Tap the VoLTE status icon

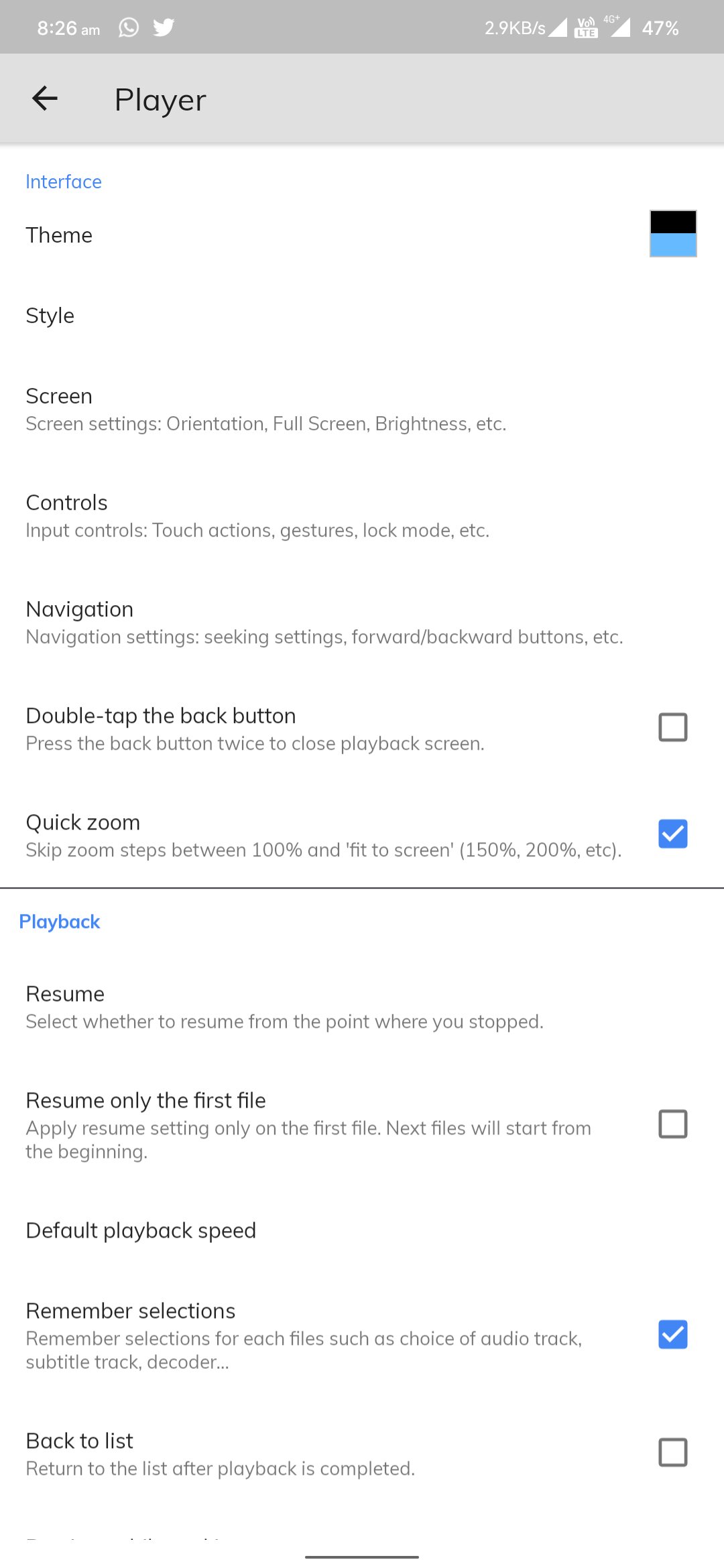(x=587, y=27)
